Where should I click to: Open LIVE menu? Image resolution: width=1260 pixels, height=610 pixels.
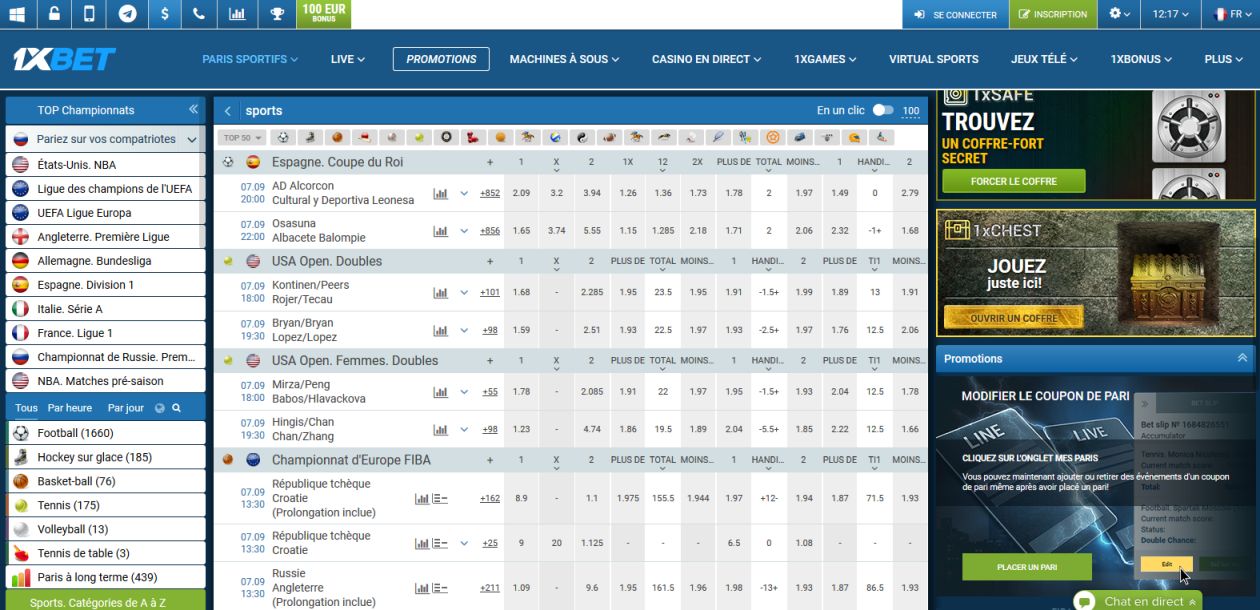coord(347,59)
